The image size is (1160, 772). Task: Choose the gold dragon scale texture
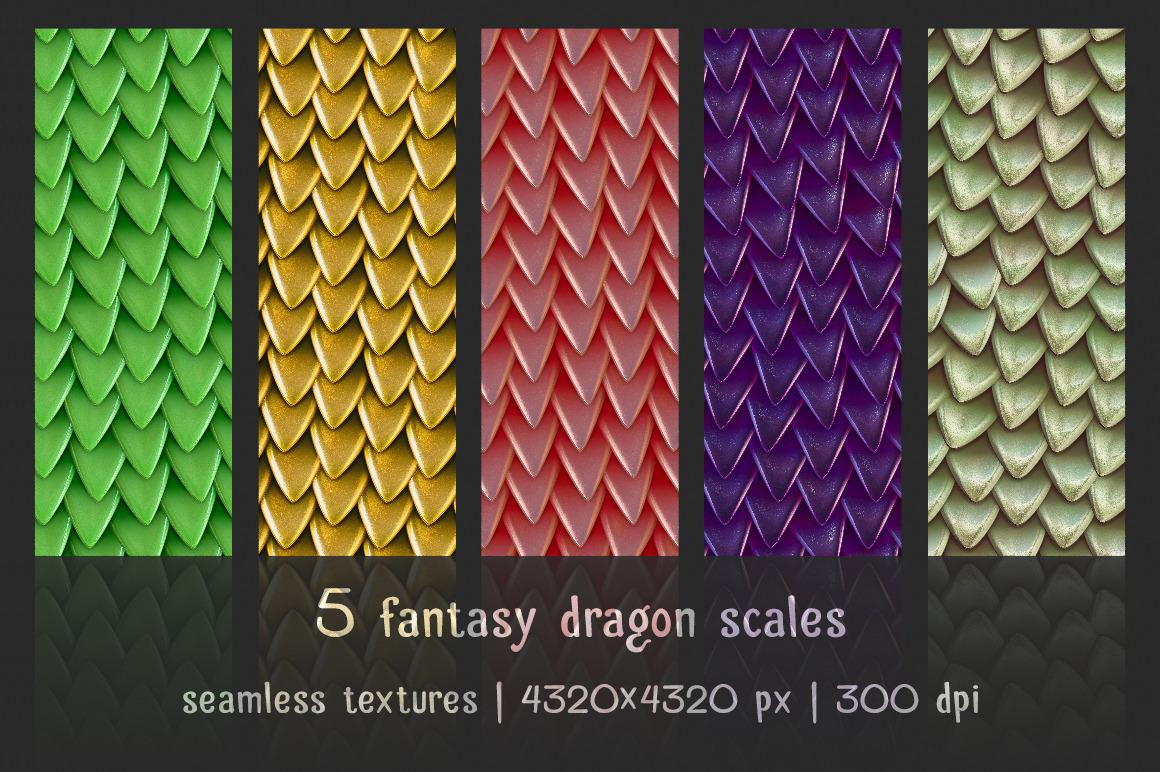pyautogui.click(x=357, y=292)
